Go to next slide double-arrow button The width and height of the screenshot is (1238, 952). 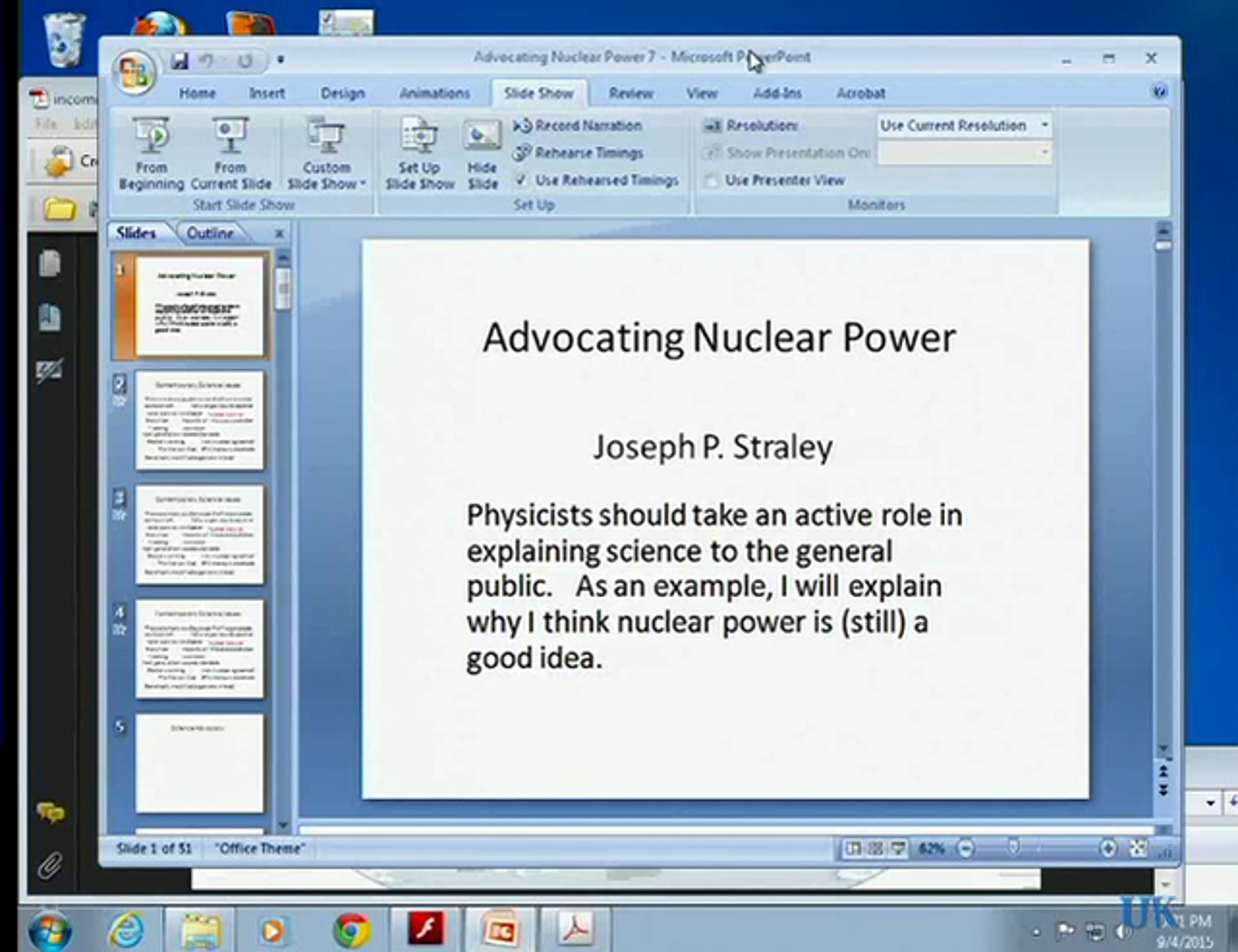[1163, 790]
